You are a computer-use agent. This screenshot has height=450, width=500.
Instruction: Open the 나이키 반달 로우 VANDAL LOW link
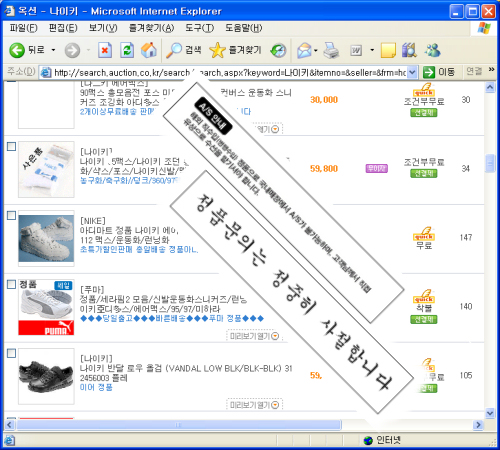coord(186,373)
